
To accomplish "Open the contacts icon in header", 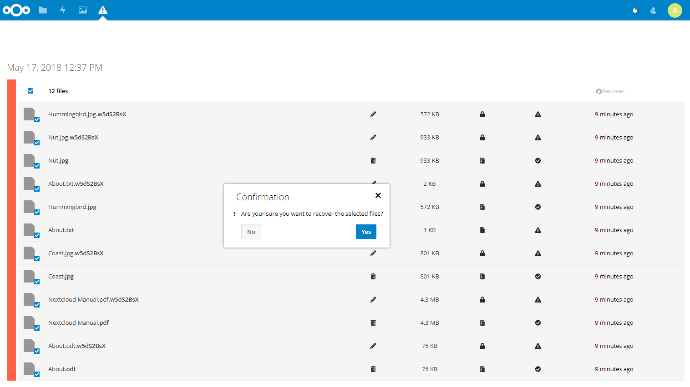I will (653, 11).
